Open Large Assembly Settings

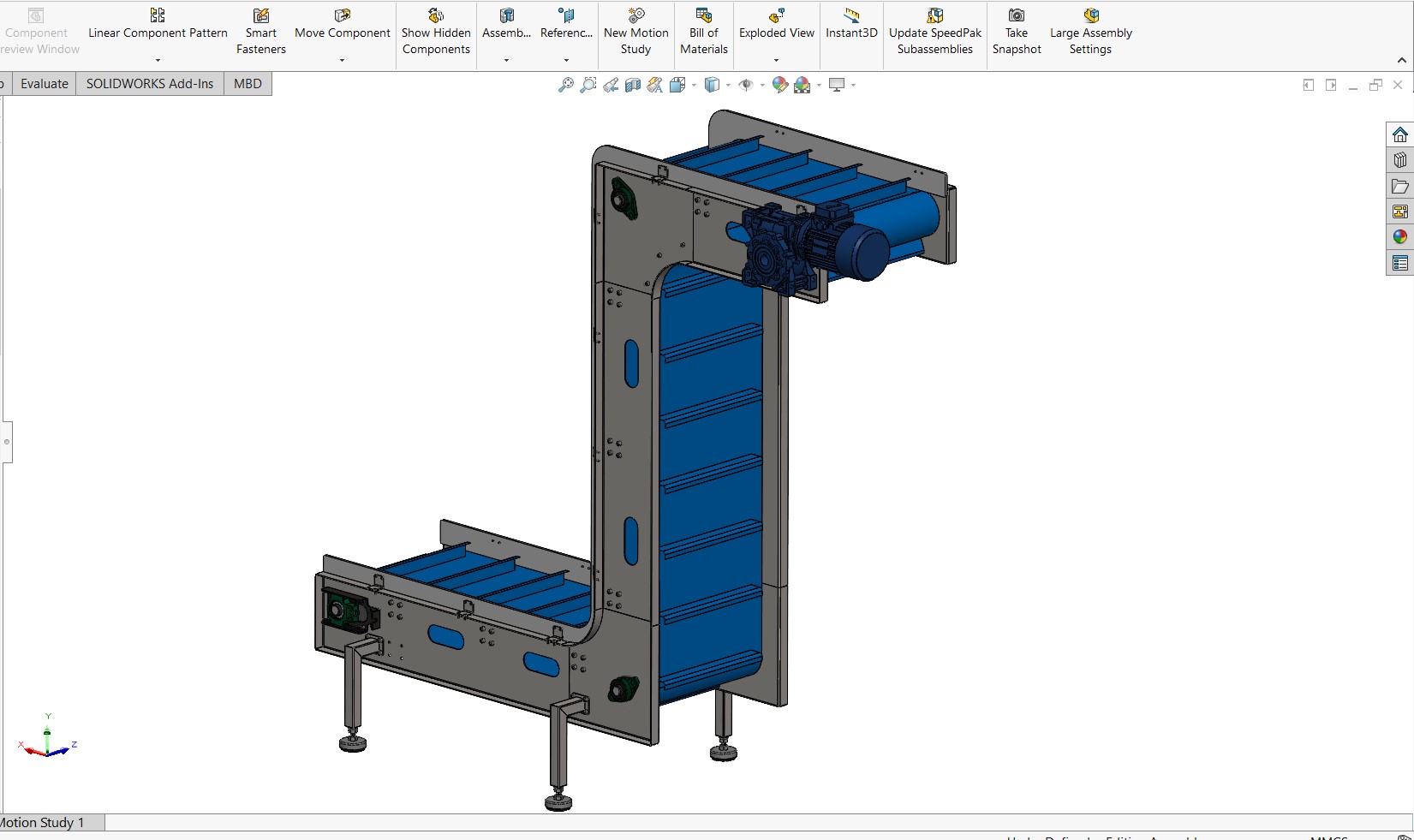1091,32
